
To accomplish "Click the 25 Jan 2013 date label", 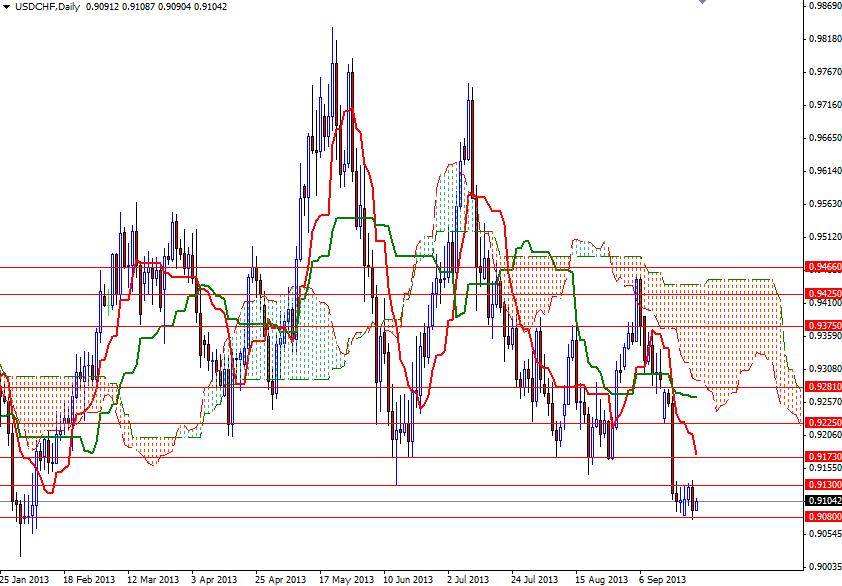I will [x=24, y=579].
